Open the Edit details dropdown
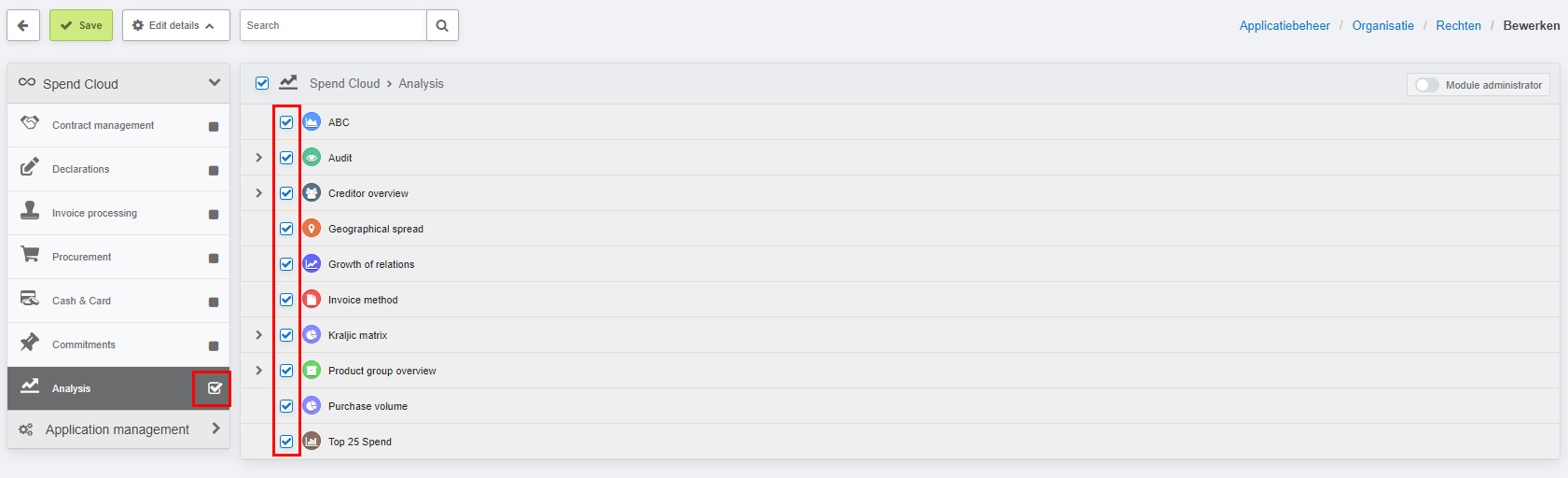 coord(175,25)
